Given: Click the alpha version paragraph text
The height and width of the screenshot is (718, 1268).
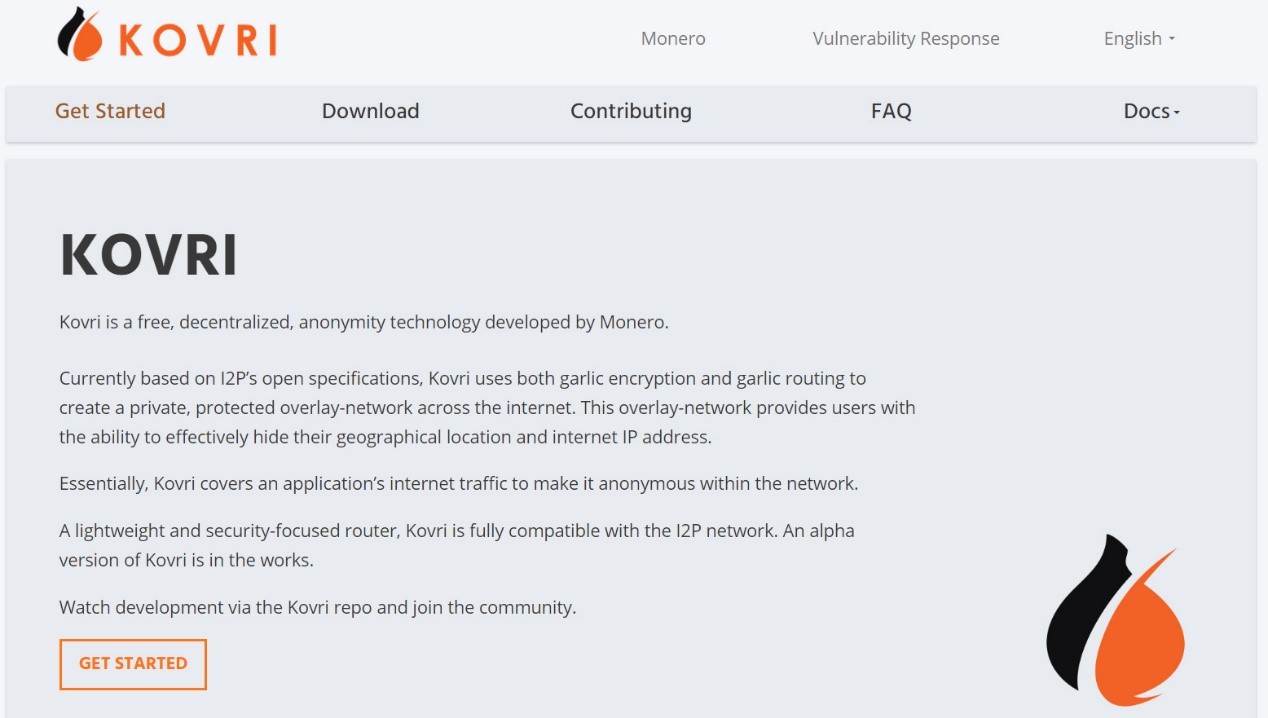Looking at the screenshot, I should pos(457,545).
